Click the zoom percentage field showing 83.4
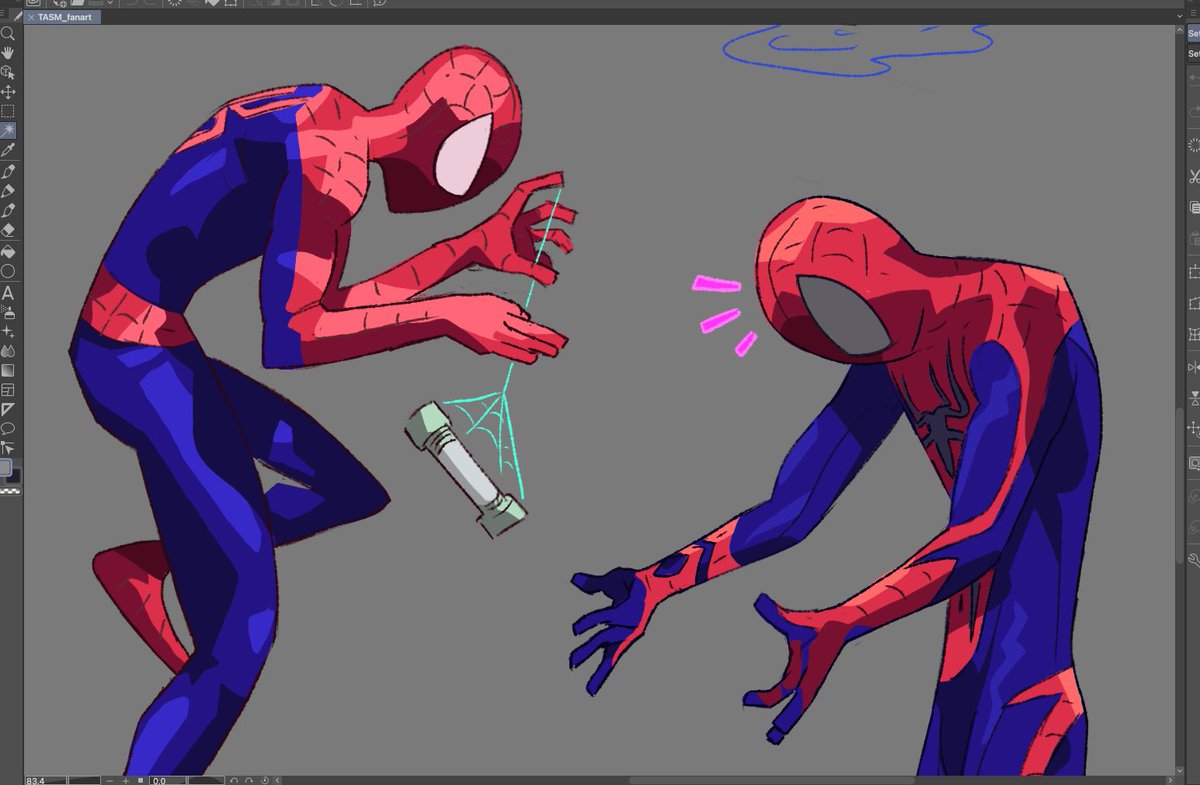 (46, 780)
